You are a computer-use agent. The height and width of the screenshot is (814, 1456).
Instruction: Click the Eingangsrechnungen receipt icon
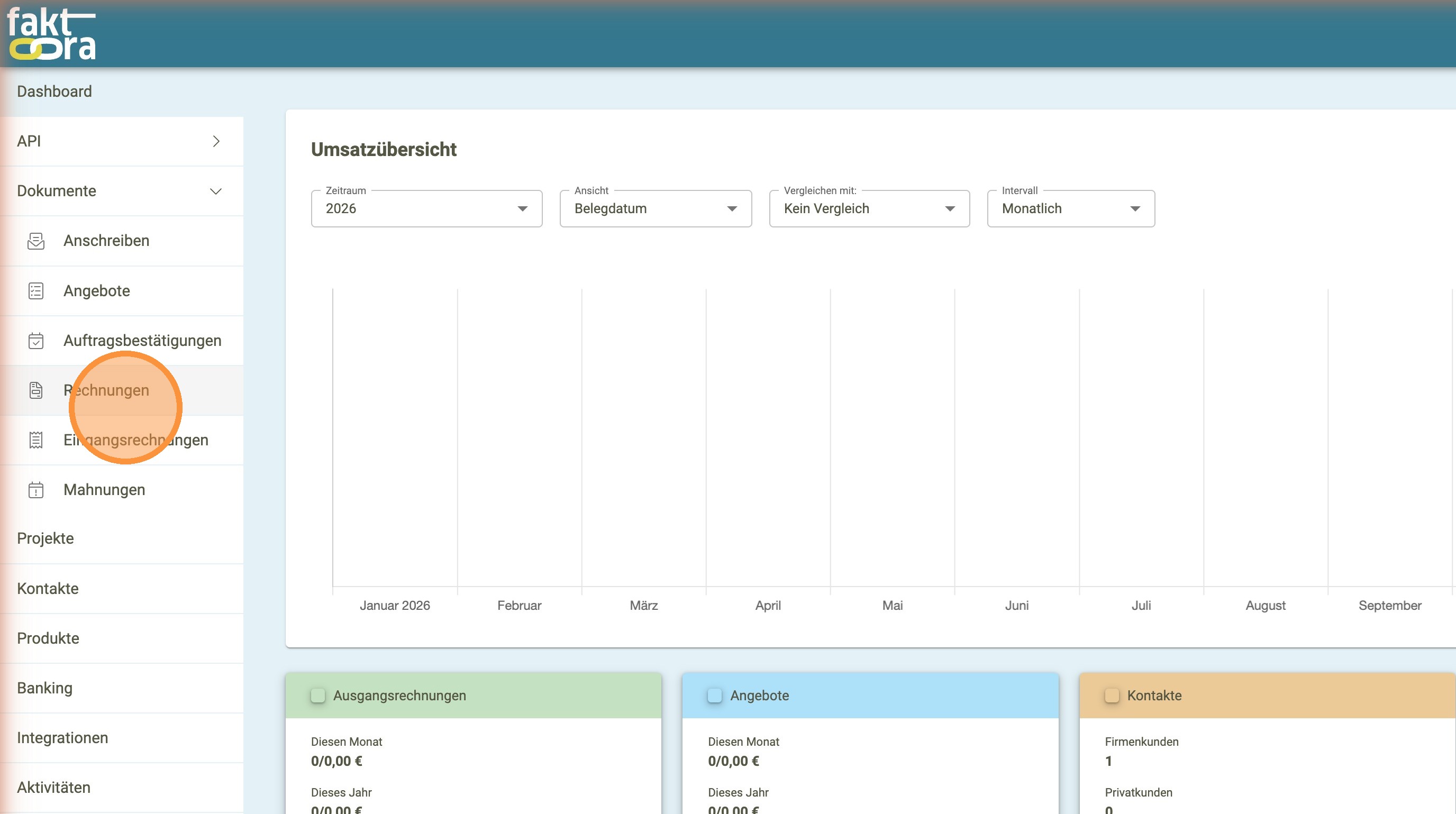[35, 440]
